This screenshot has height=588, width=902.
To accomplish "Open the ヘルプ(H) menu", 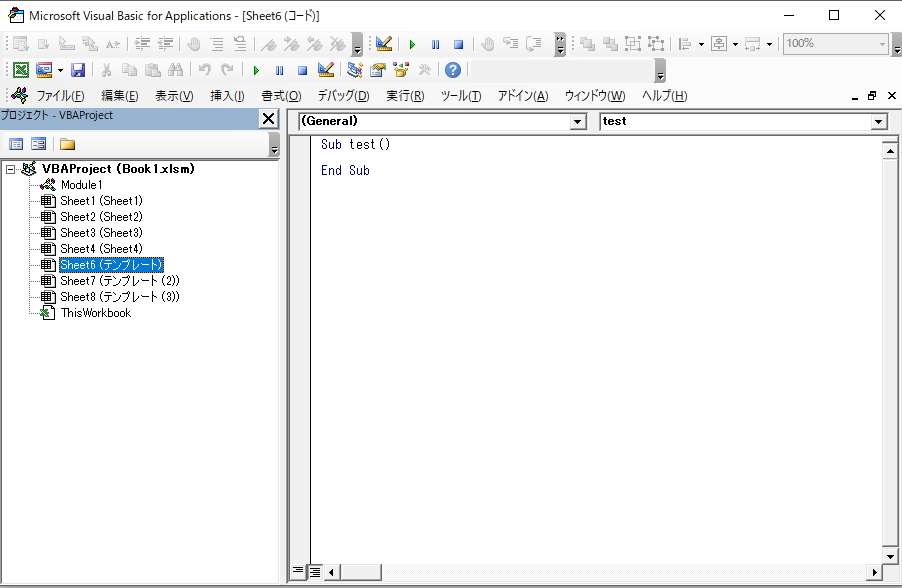I will 664,96.
